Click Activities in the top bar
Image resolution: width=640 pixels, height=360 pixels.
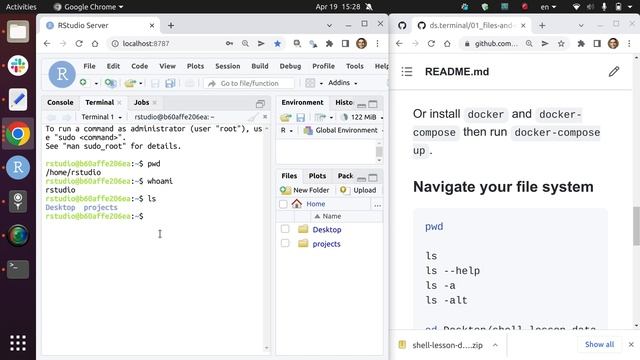click(x=21, y=7)
